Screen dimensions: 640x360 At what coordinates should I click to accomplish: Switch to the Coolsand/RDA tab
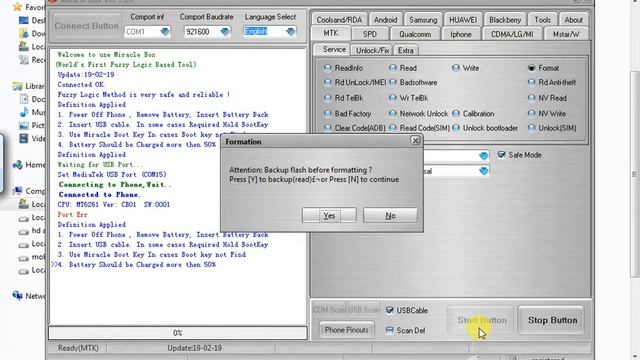339,20
